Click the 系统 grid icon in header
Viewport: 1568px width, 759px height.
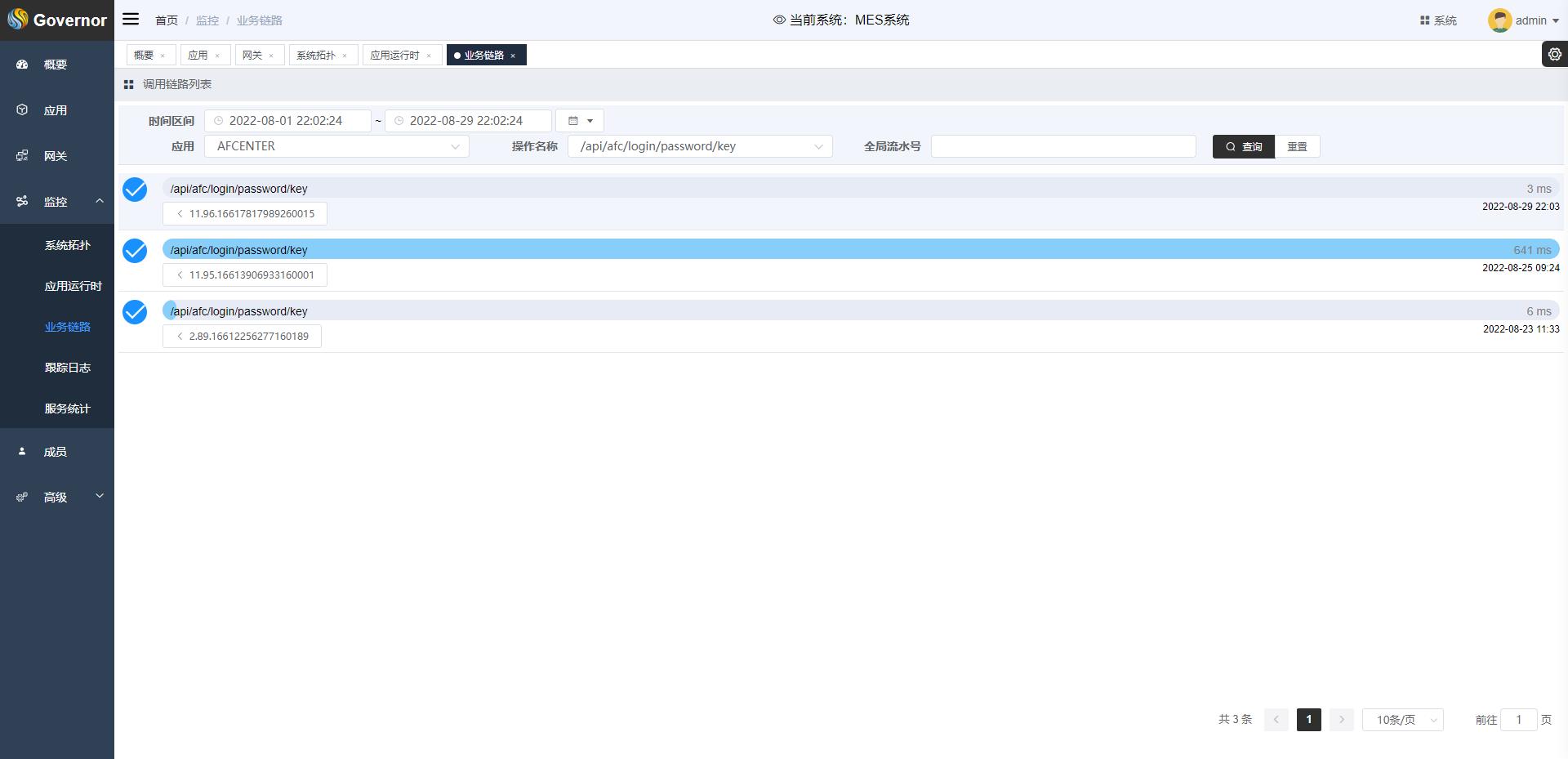tap(1424, 20)
